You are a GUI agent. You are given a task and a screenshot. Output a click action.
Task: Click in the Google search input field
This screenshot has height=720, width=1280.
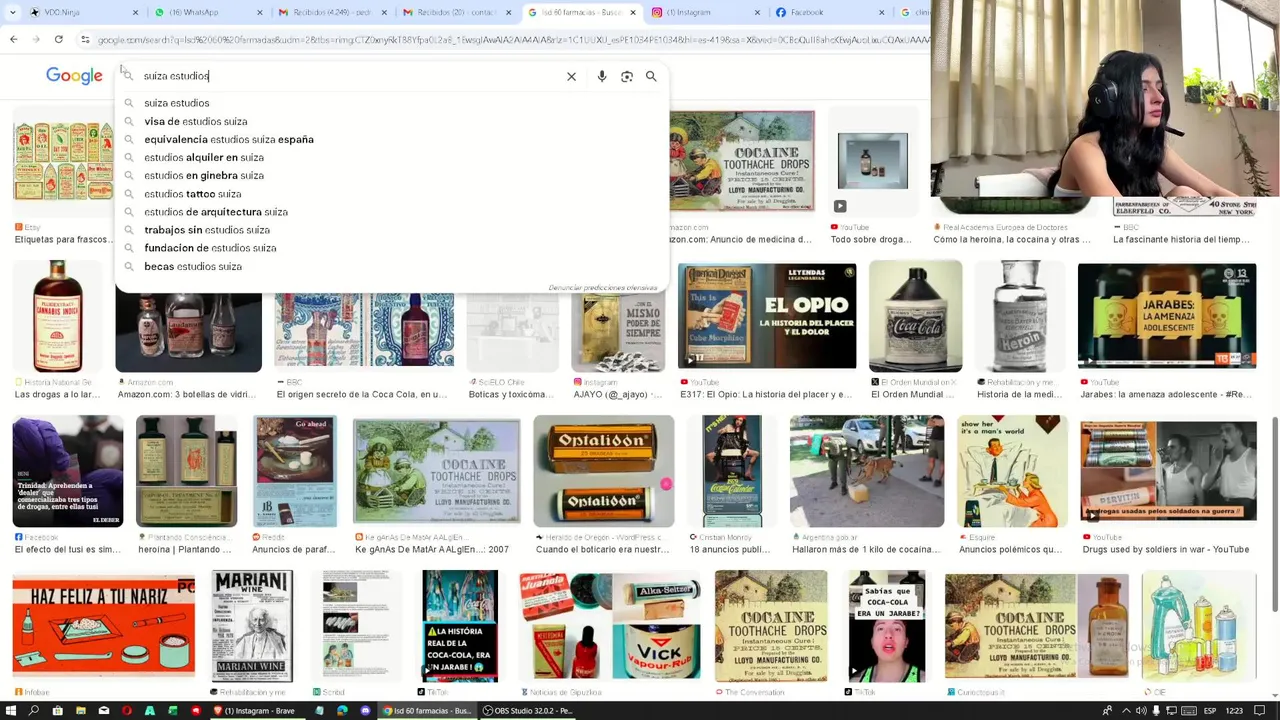[x=350, y=76]
